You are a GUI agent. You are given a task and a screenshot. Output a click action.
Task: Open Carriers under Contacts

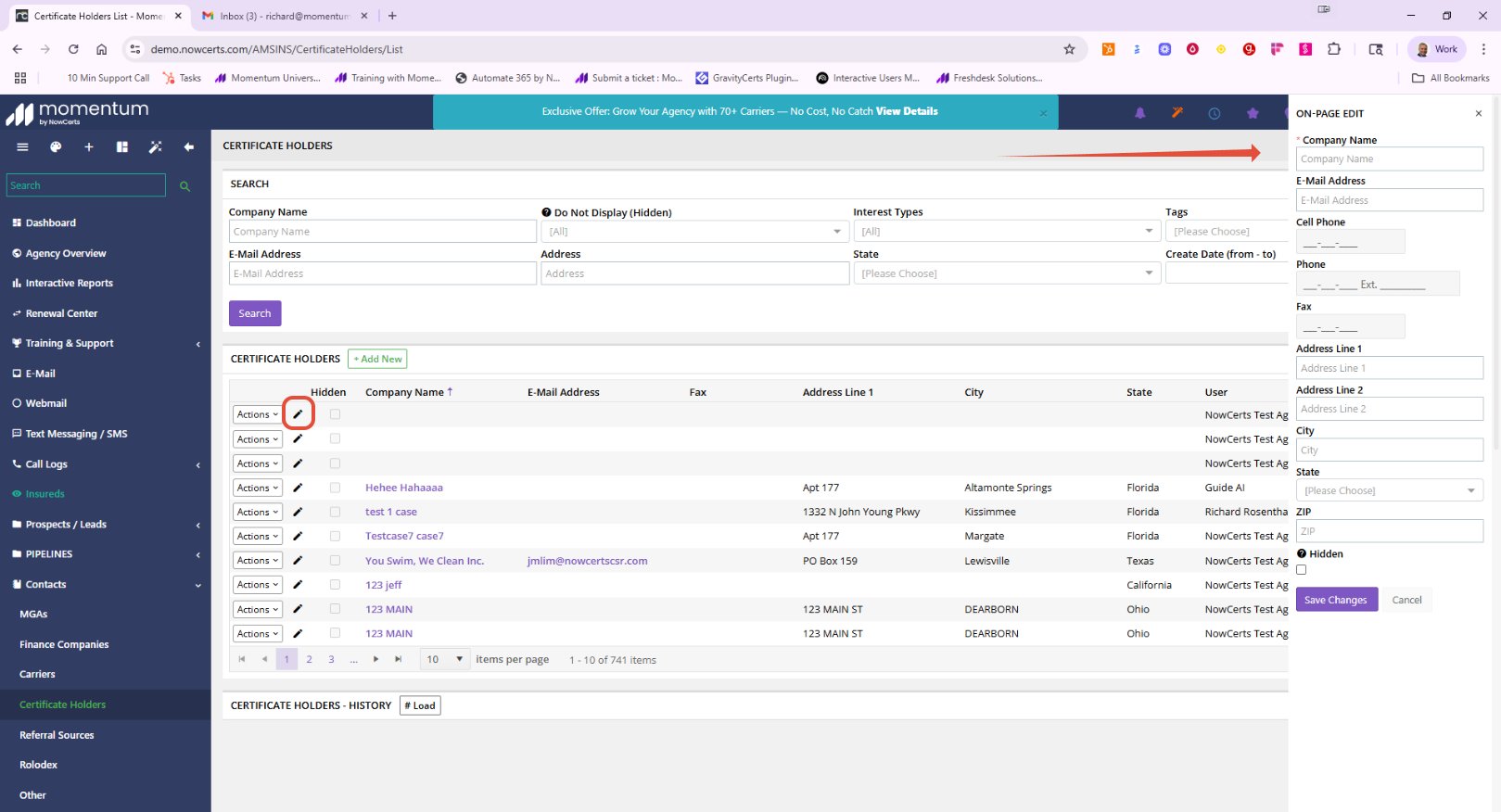click(37, 674)
